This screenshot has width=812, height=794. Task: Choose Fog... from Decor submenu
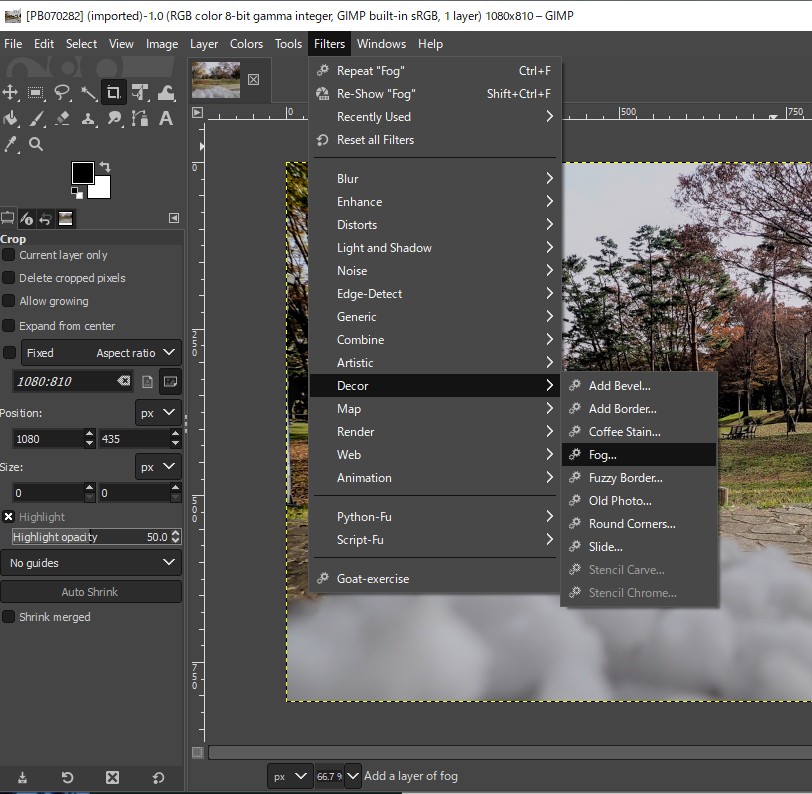point(639,455)
